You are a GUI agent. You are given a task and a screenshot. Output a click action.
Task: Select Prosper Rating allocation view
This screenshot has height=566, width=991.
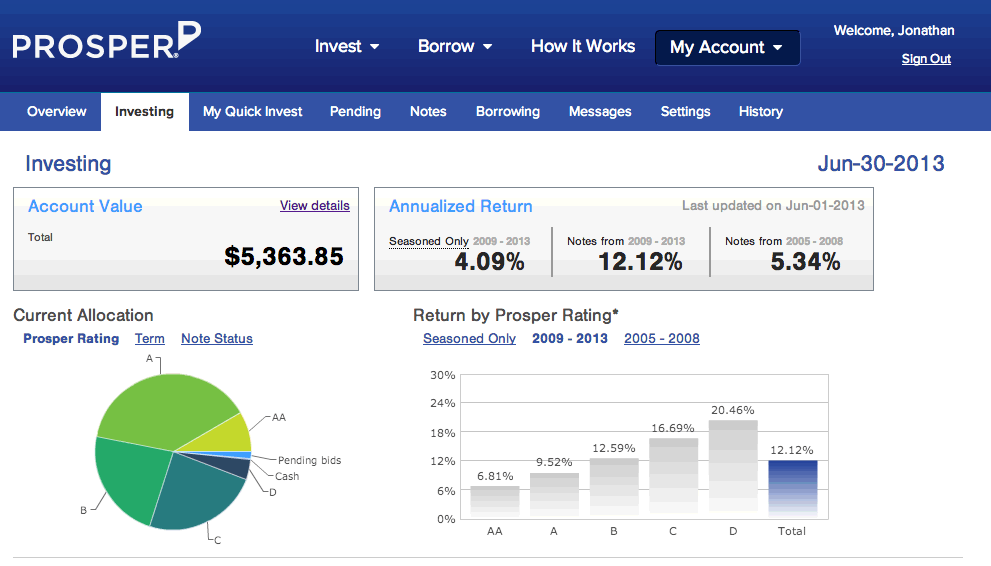coord(71,339)
